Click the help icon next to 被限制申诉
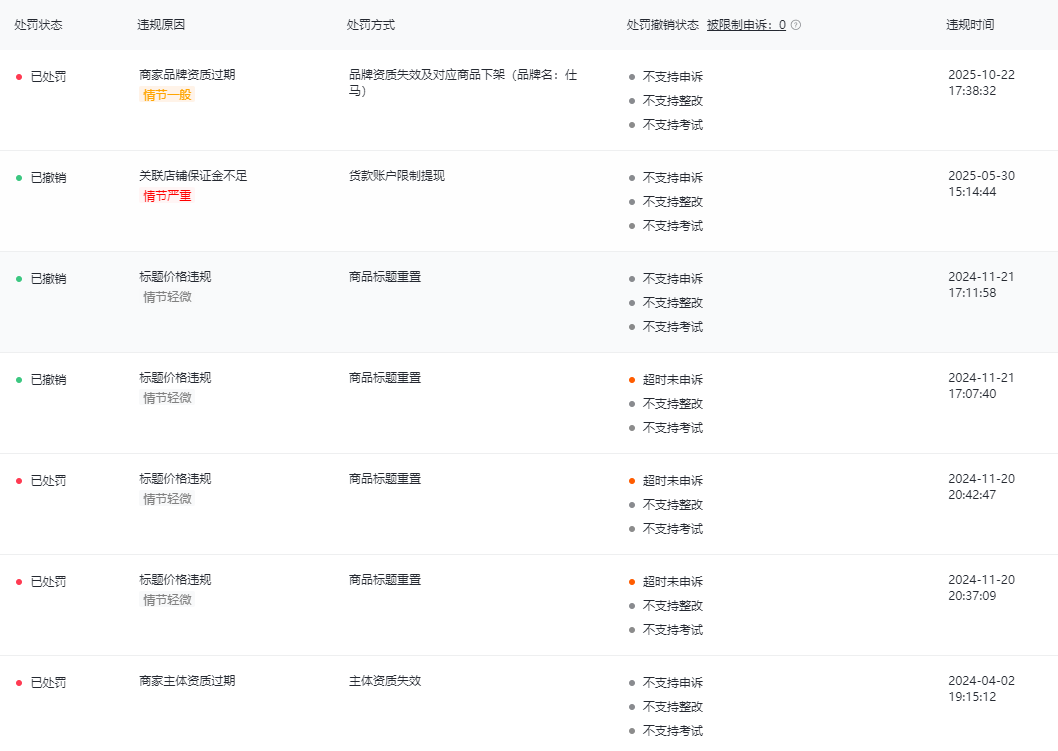The height and width of the screenshot is (751, 1058). 796,25
